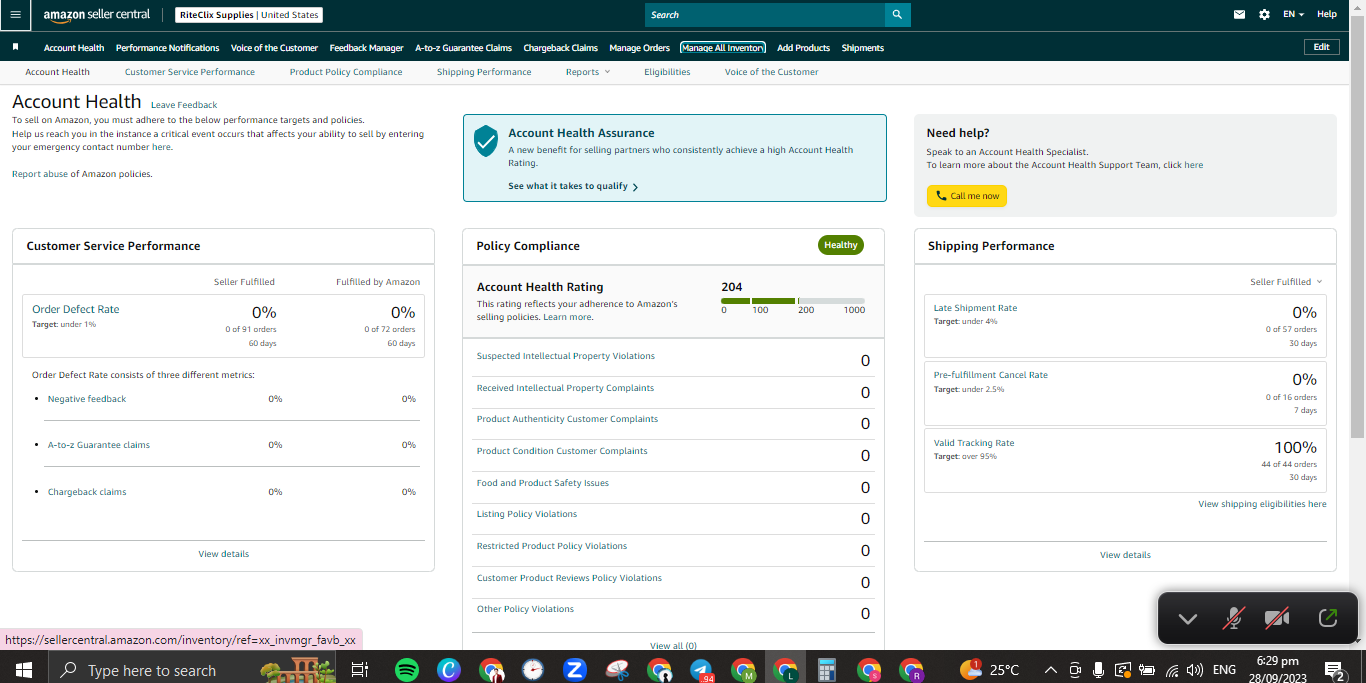Open Spotify from the taskbar
Screen dimensions: 1366x683
point(407,670)
